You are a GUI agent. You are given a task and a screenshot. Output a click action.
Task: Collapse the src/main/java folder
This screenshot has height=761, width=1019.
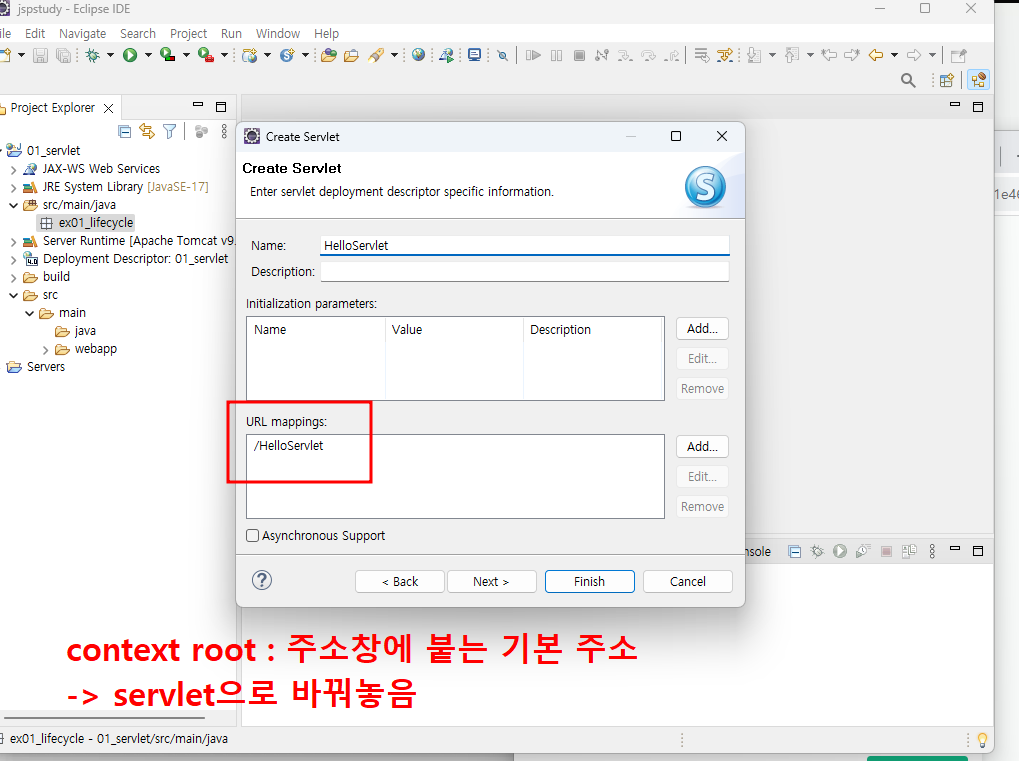pyautogui.click(x=14, y=205)
